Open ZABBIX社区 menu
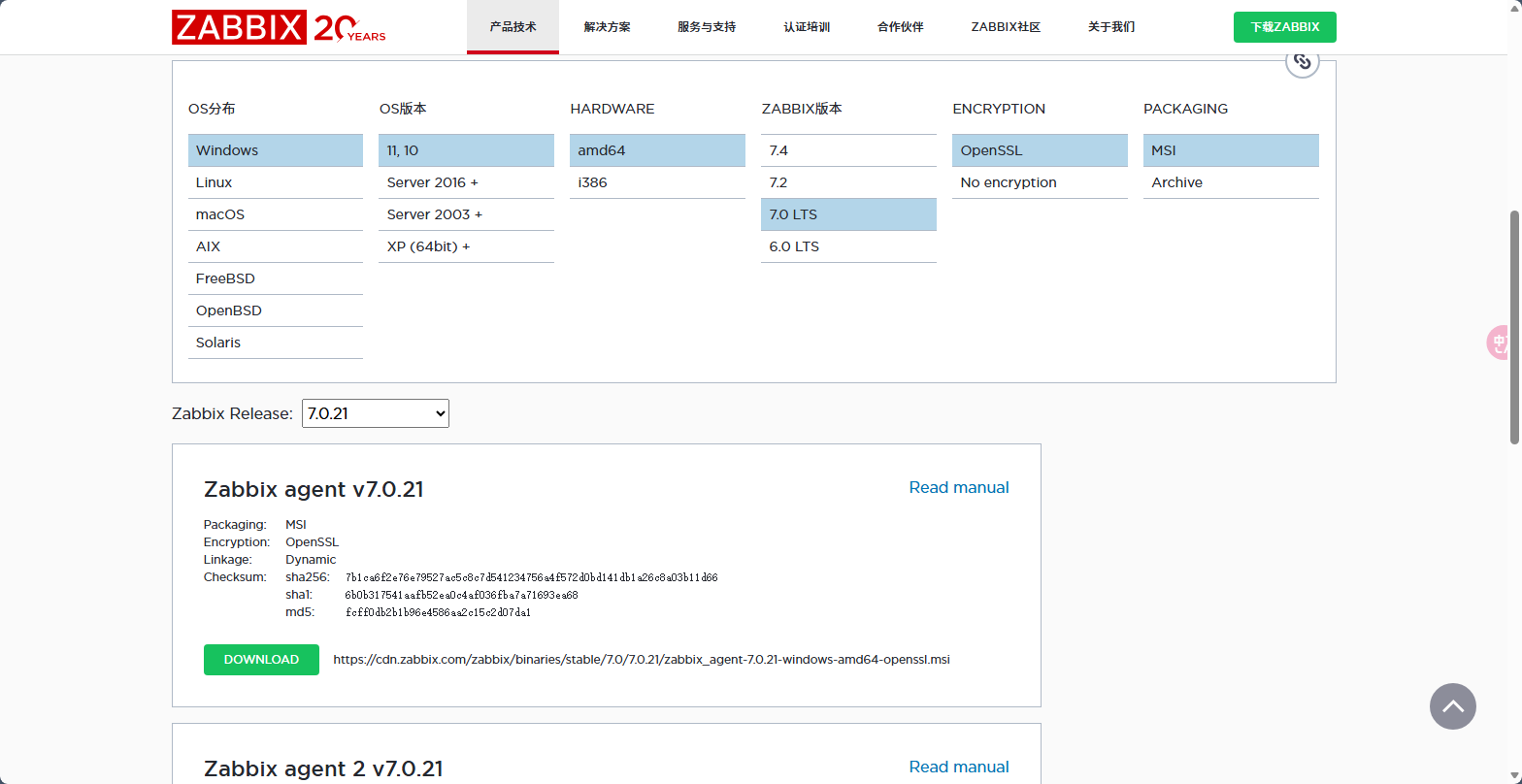This screenshot has width=1522, height=784. (x=1006, y=27)
